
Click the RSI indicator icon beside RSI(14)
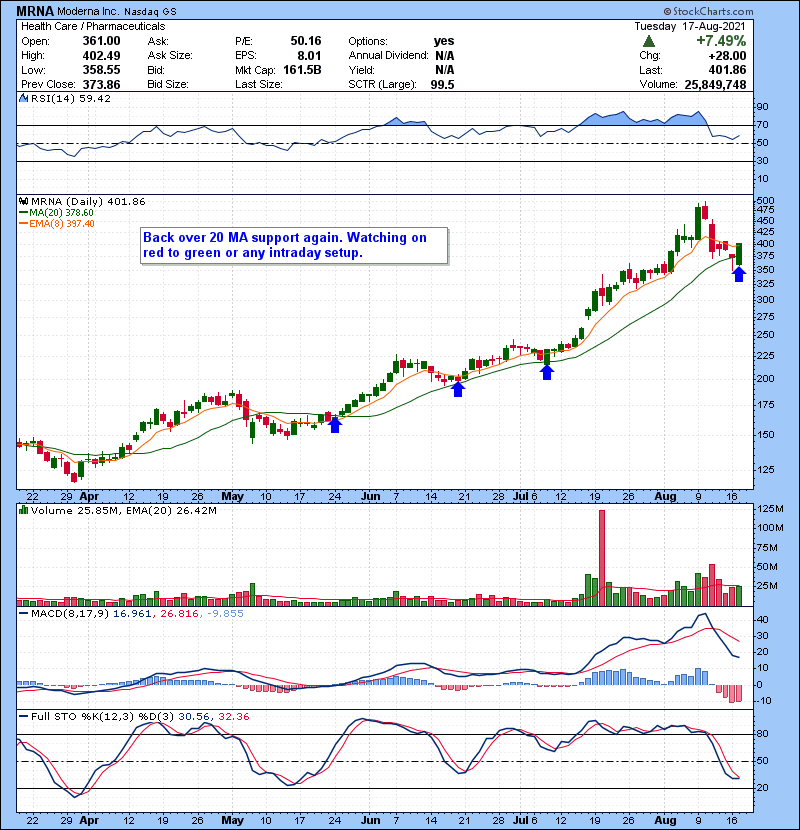(23, 98)
